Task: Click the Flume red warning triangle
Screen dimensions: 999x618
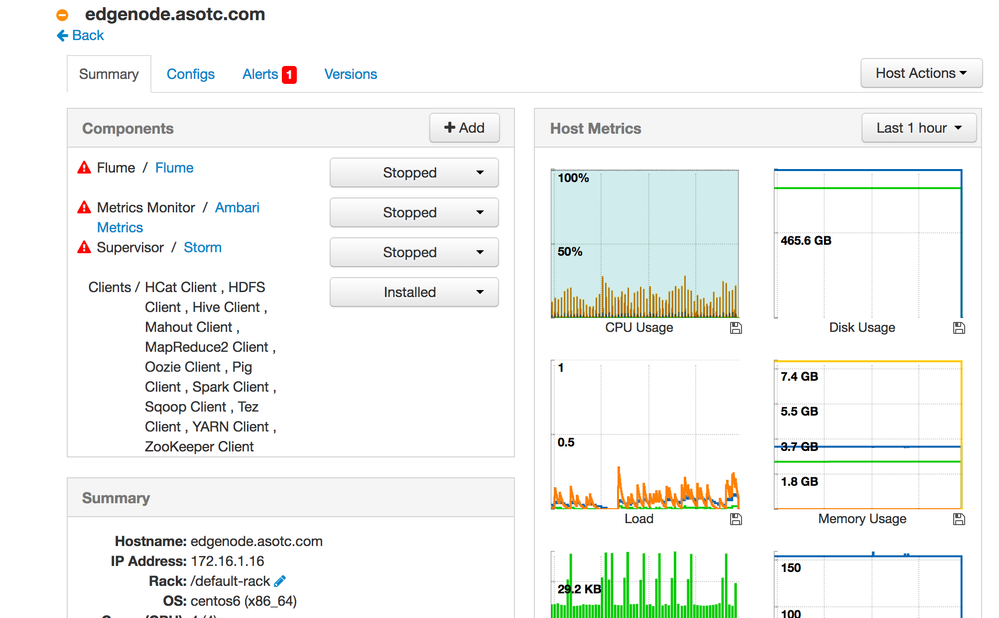Action: (x=84, y=168)
